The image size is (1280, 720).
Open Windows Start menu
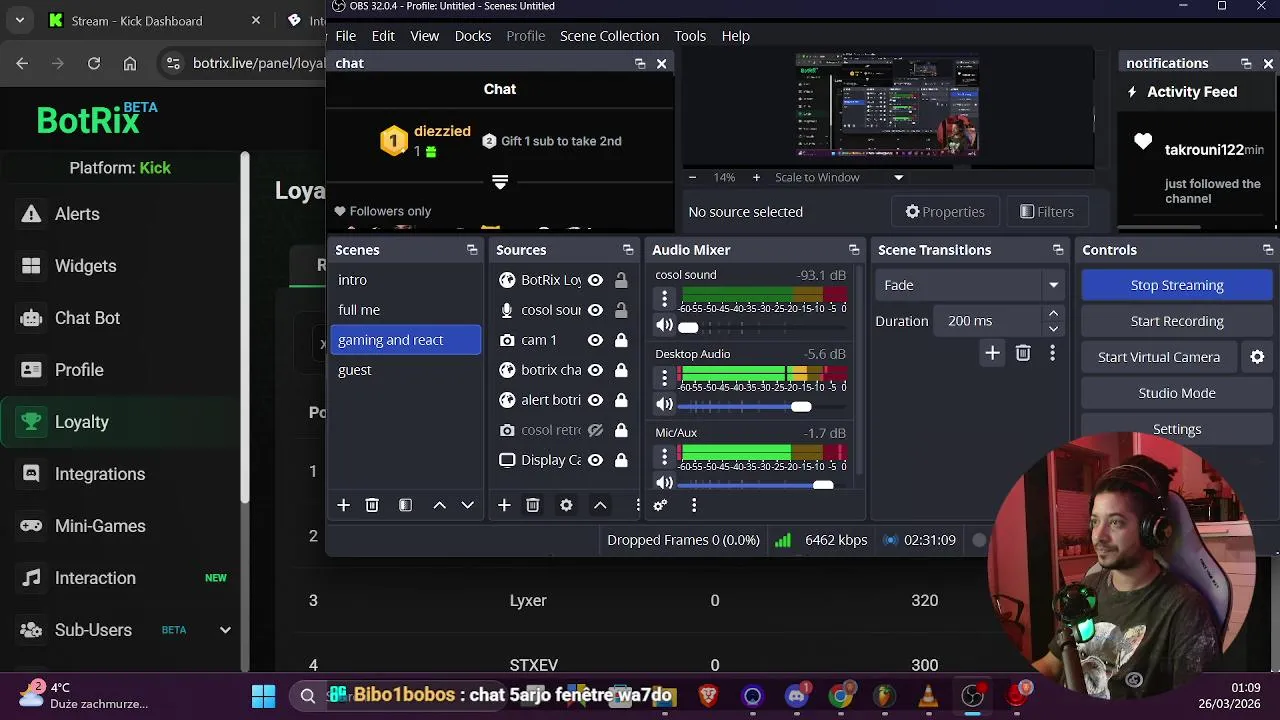pyautogui.click(x=263, y=695)
